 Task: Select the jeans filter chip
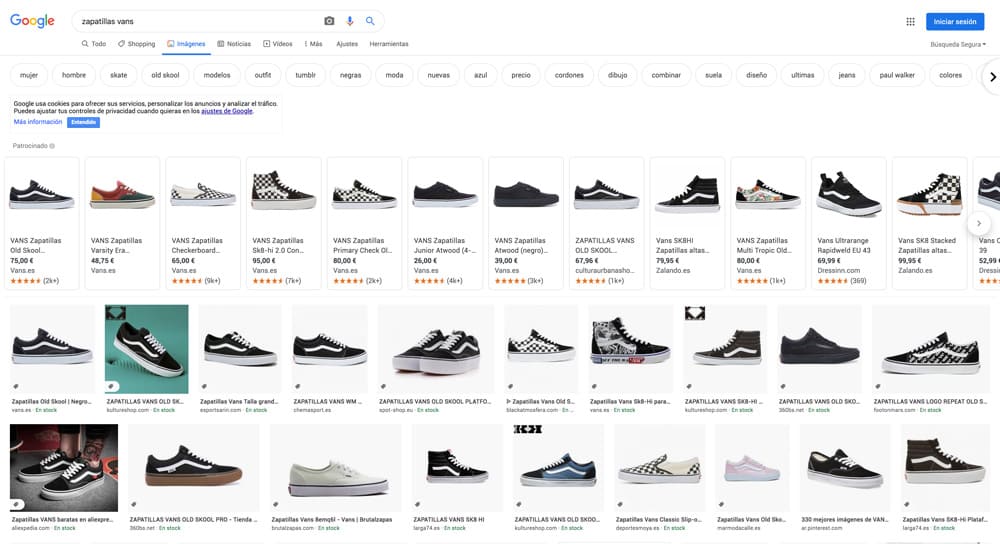click(847, 75)
